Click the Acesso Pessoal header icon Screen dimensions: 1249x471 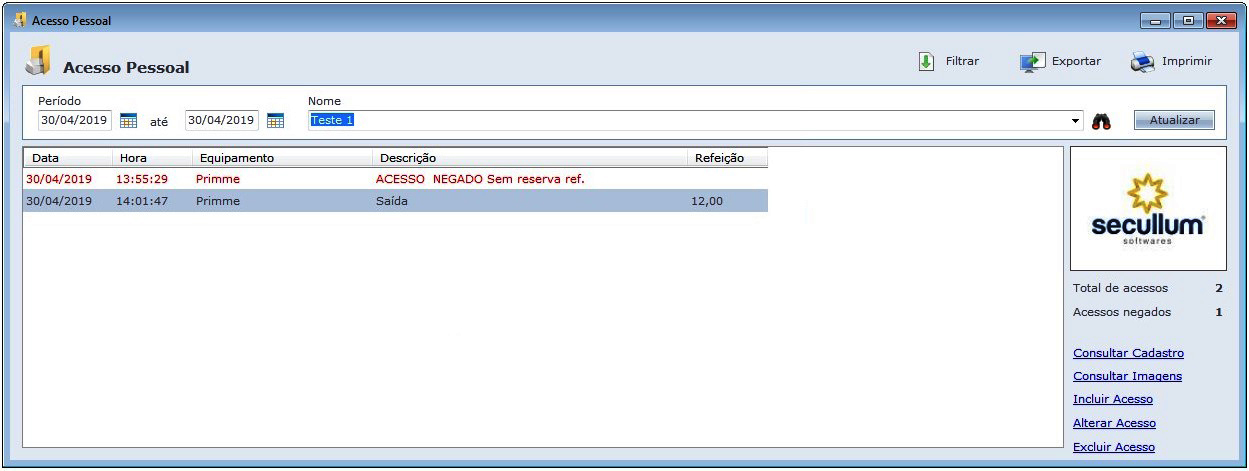point(38,62)
